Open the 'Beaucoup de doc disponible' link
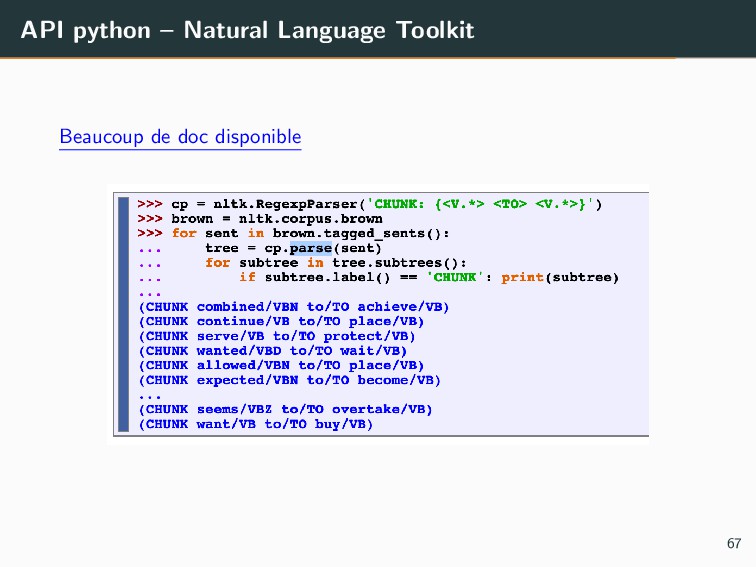756x567 pixels. click(x=180, y=137)
